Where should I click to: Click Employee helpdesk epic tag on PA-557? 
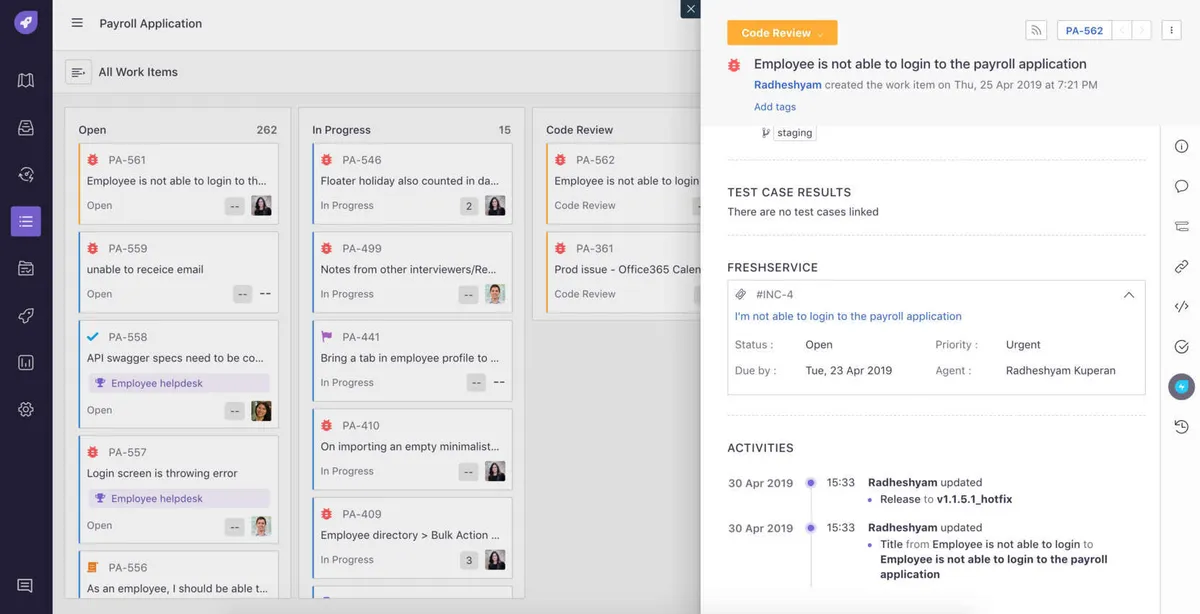point(178,498)
